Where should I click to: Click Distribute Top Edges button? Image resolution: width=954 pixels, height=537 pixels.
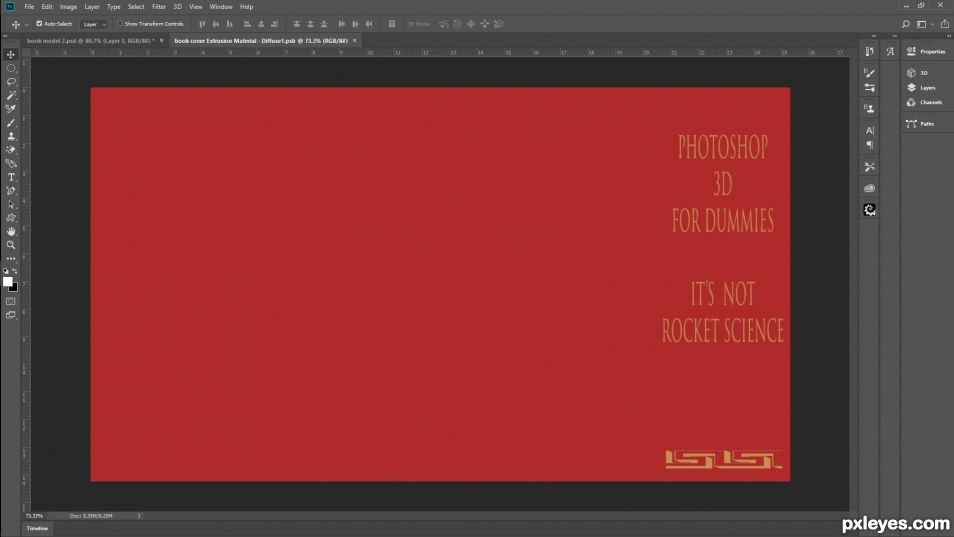[x=296, y=24]
